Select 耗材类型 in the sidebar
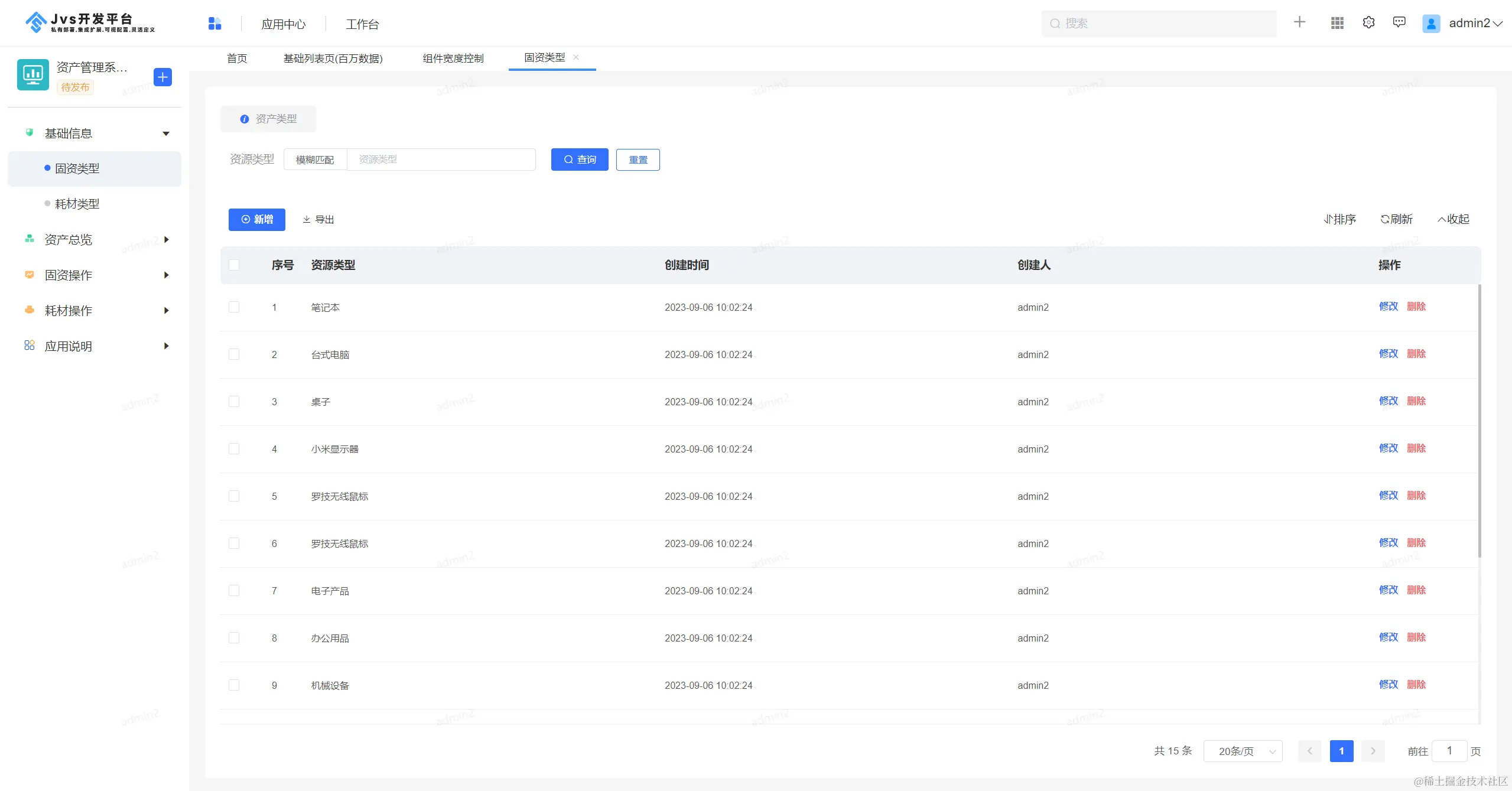Image resolution: width=1512 pixels, height=791 pixels. 77,204
